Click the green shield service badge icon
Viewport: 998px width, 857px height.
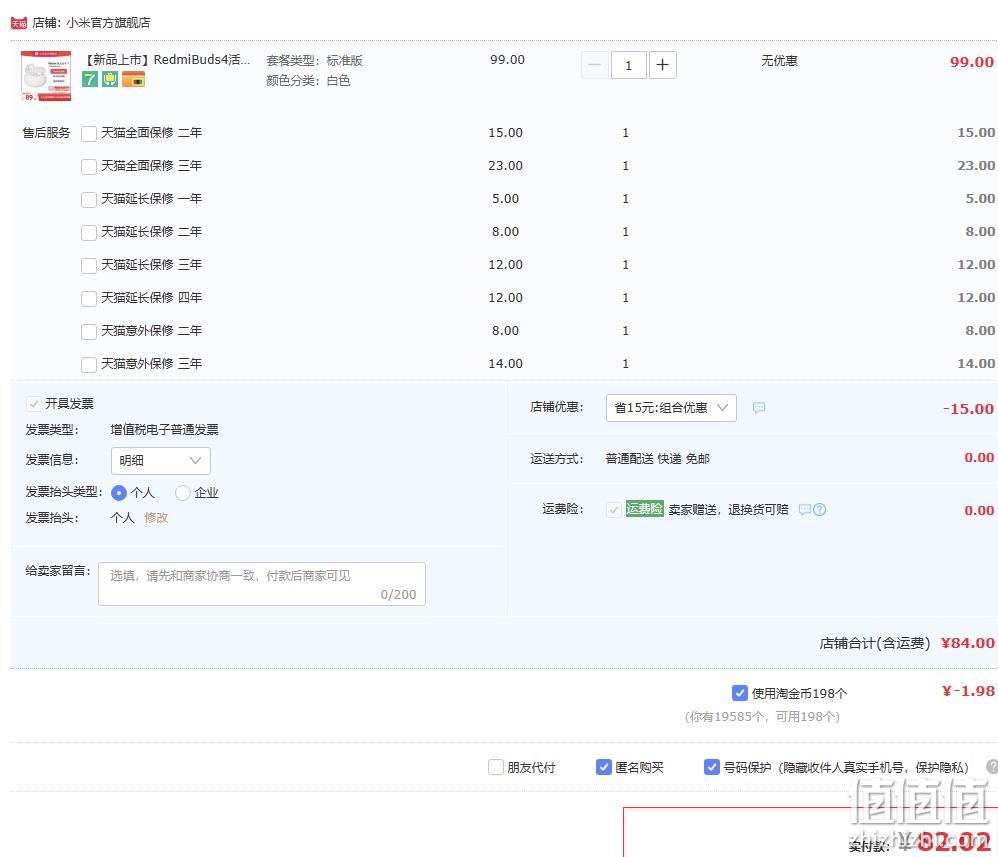tap(110, 79)
